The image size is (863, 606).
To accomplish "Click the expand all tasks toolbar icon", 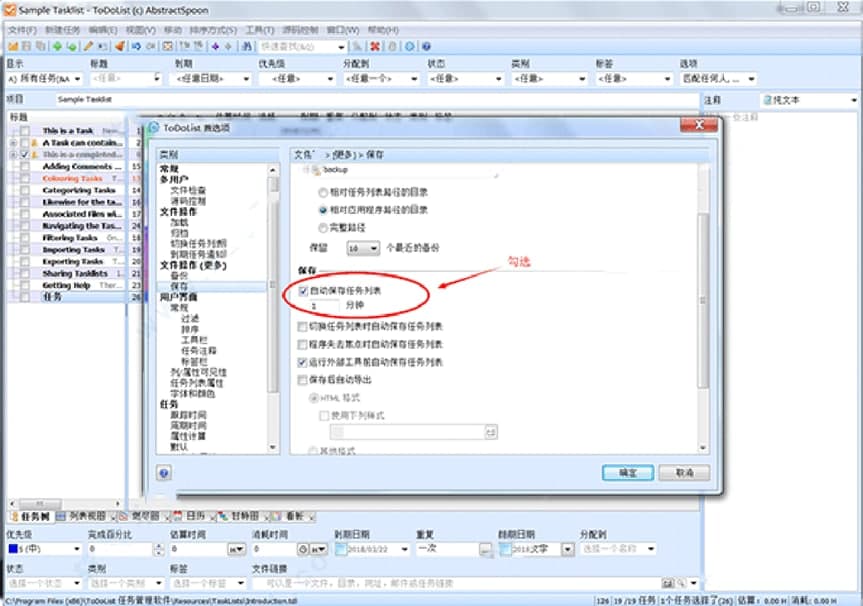I will click(x=184, y=46).
